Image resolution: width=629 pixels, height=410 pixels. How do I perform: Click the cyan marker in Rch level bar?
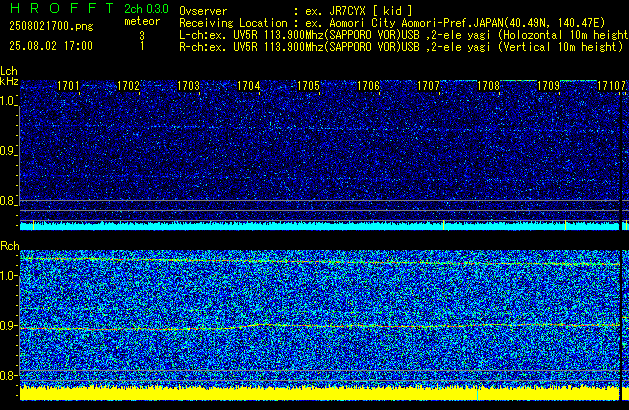(x=477, y=393)
